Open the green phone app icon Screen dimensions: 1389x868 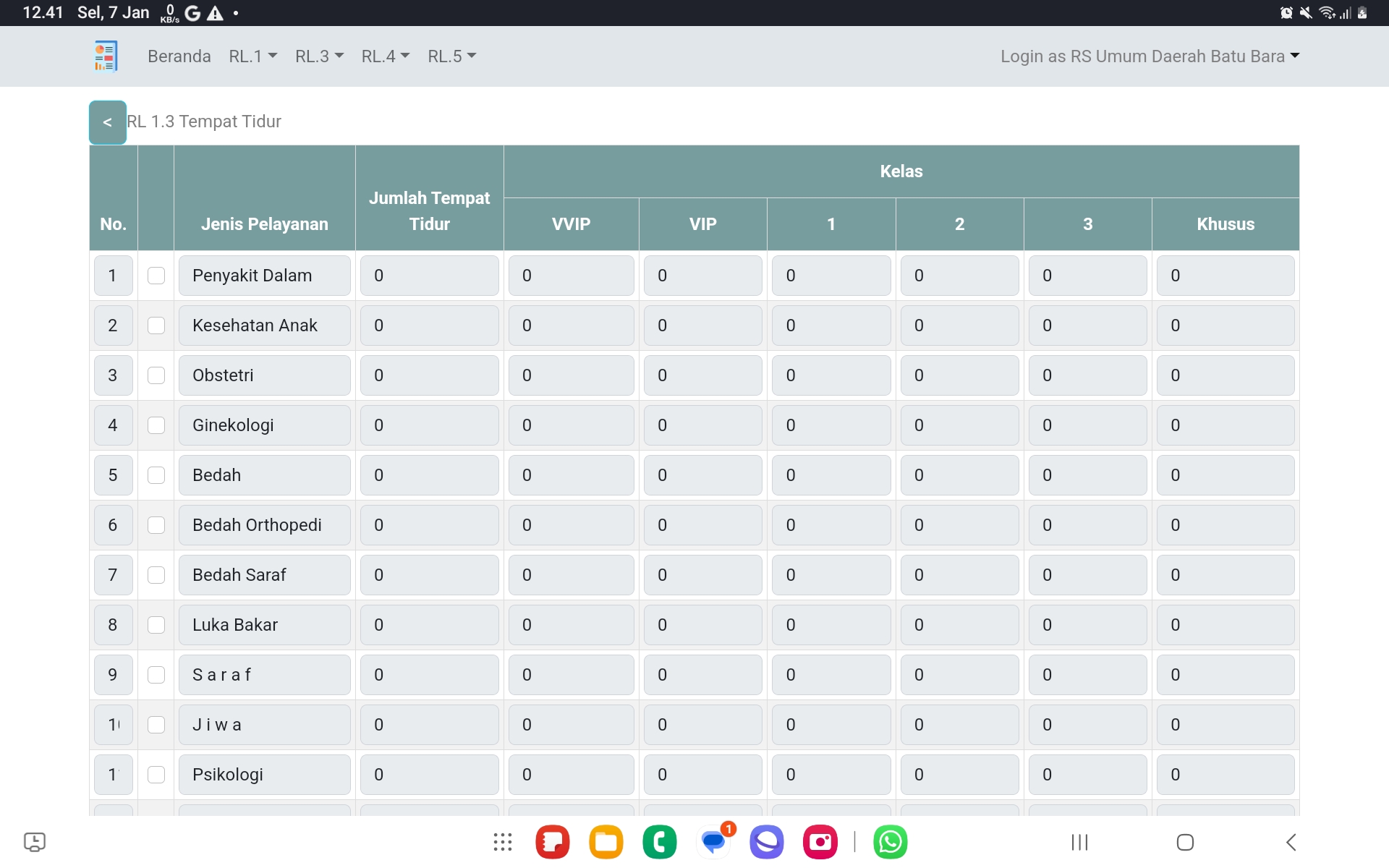(x=660, y=842)
